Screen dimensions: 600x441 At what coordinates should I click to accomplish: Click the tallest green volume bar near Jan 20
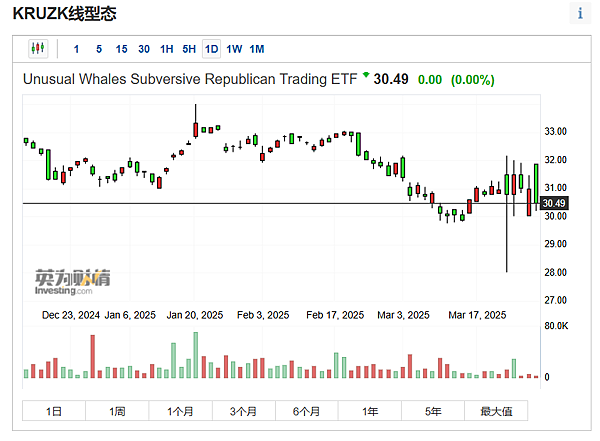tap(196, 355)
